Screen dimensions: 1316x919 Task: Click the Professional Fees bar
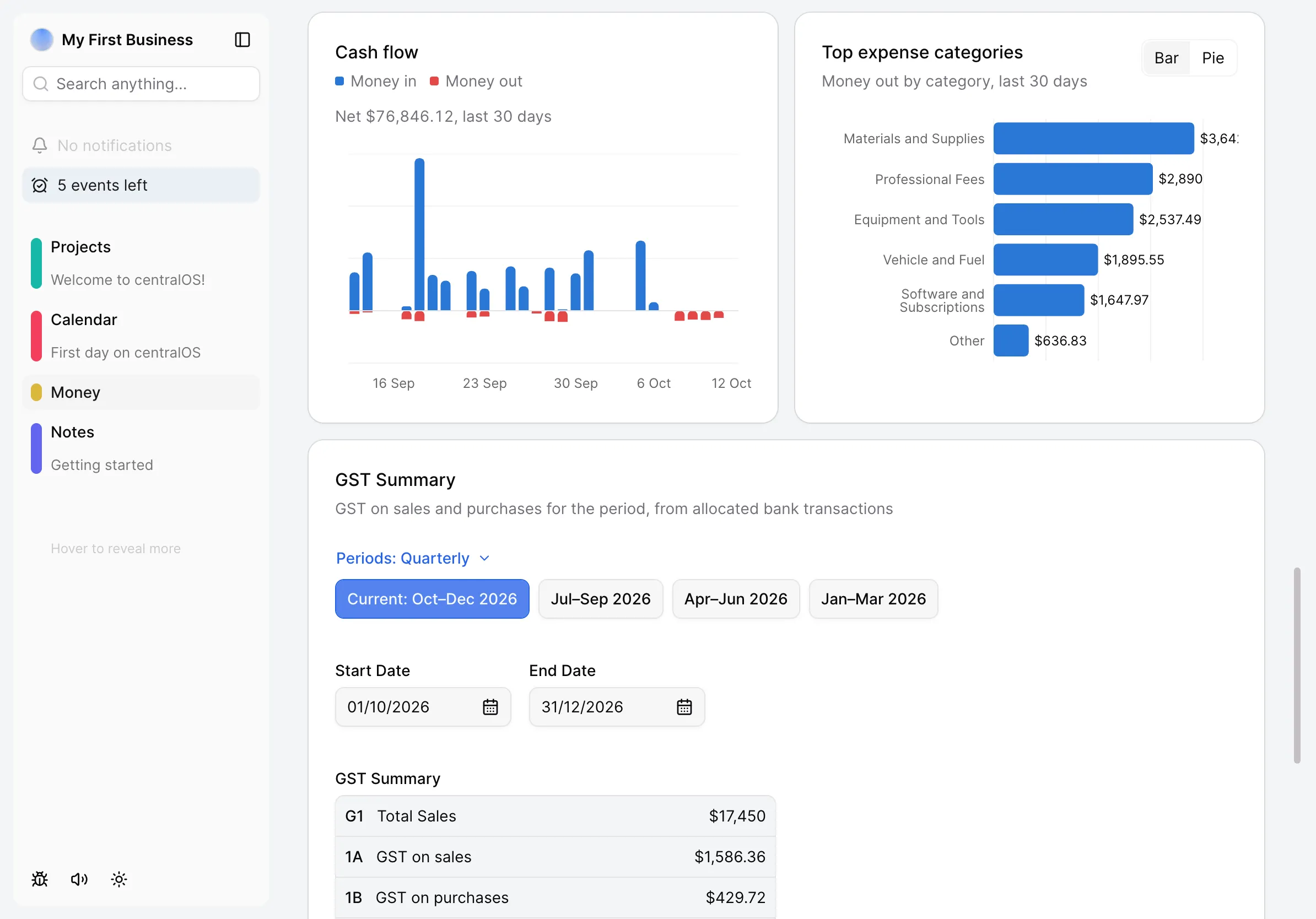(x=1073, y=179)
